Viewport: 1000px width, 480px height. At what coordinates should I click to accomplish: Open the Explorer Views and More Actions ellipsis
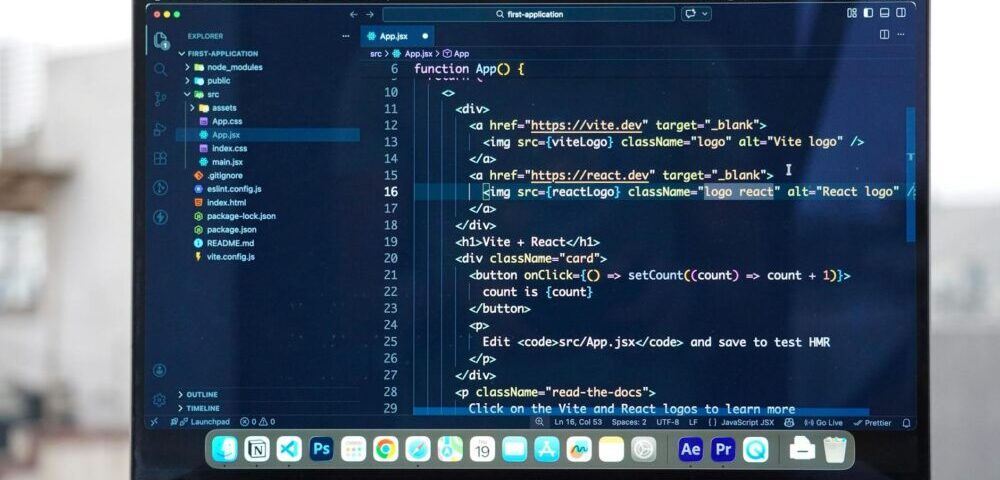tap(346, 36)
